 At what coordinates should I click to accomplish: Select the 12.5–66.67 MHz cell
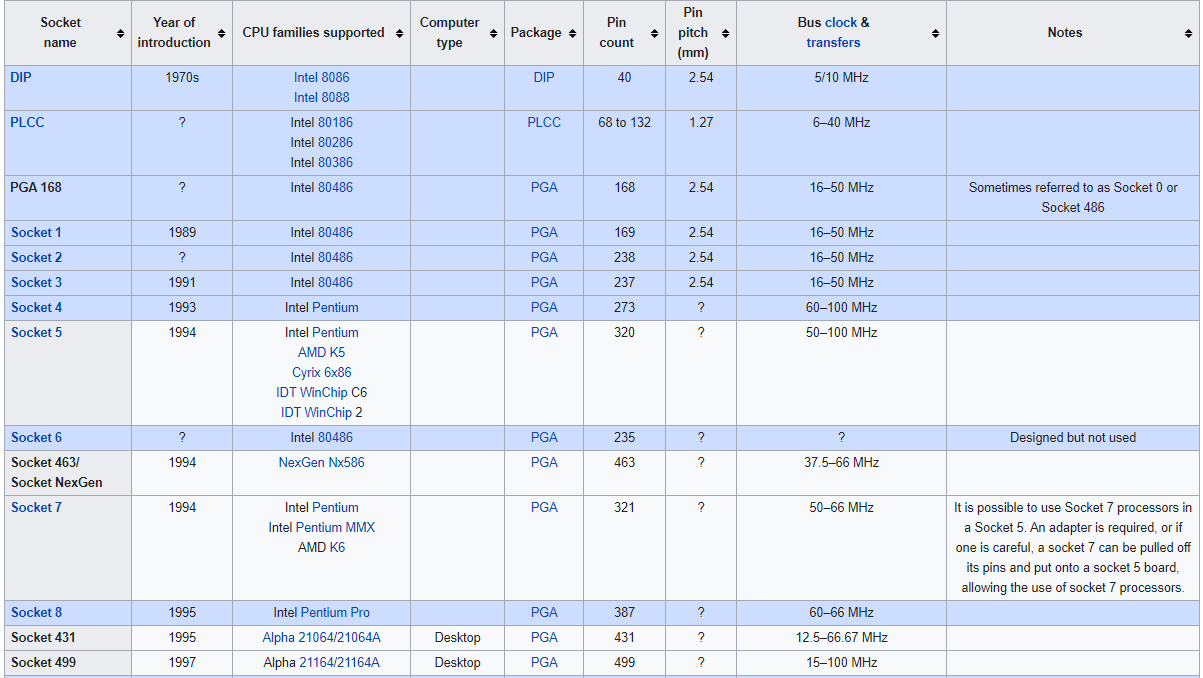click(842, 638)
